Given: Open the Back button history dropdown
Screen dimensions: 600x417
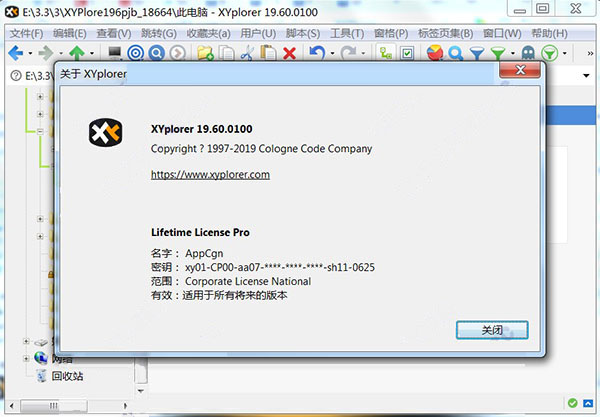Looking at the screenshot, I should [30, 53].
